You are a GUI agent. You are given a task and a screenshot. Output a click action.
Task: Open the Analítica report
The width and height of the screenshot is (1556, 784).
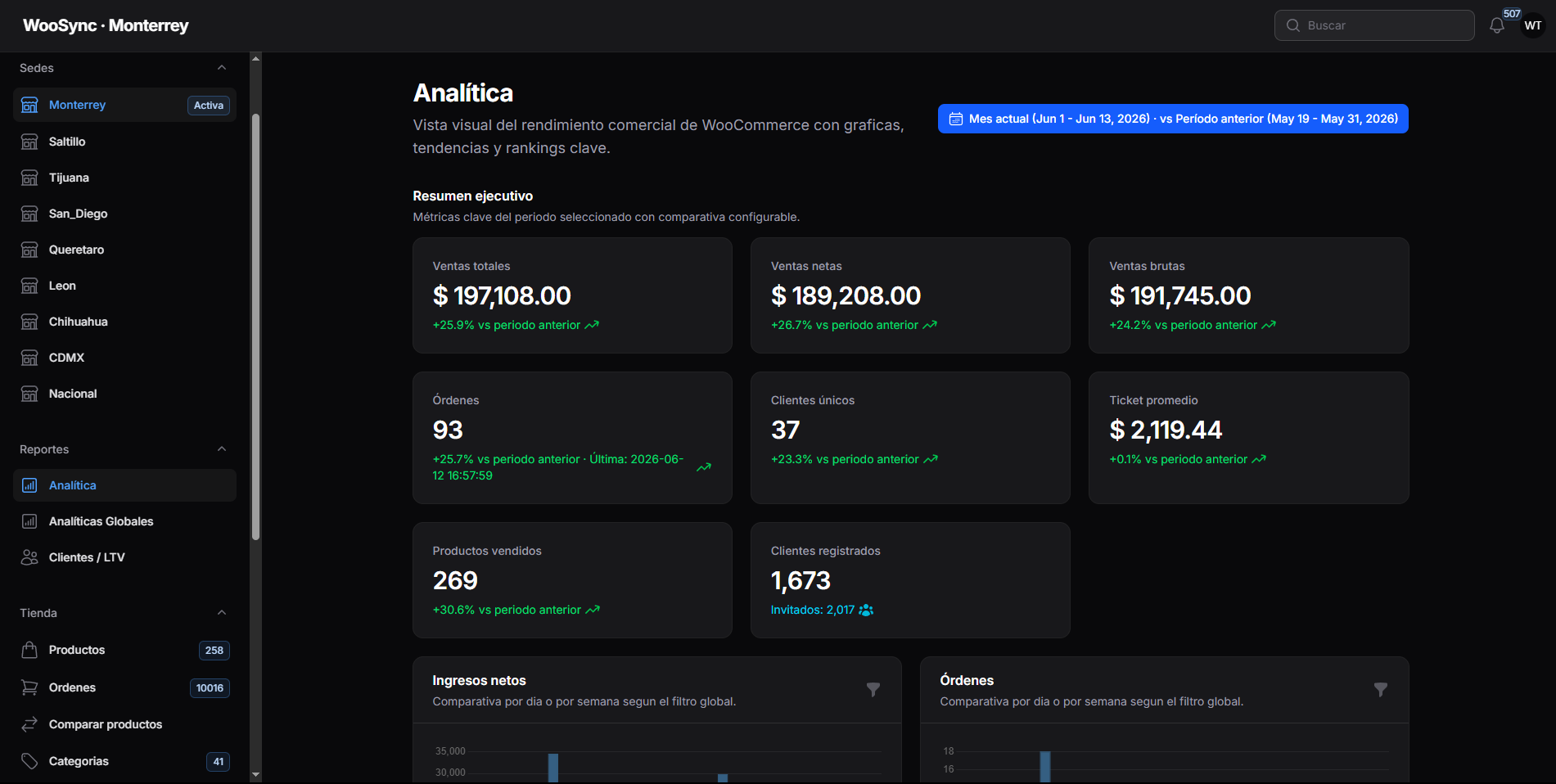coord(124,485)
